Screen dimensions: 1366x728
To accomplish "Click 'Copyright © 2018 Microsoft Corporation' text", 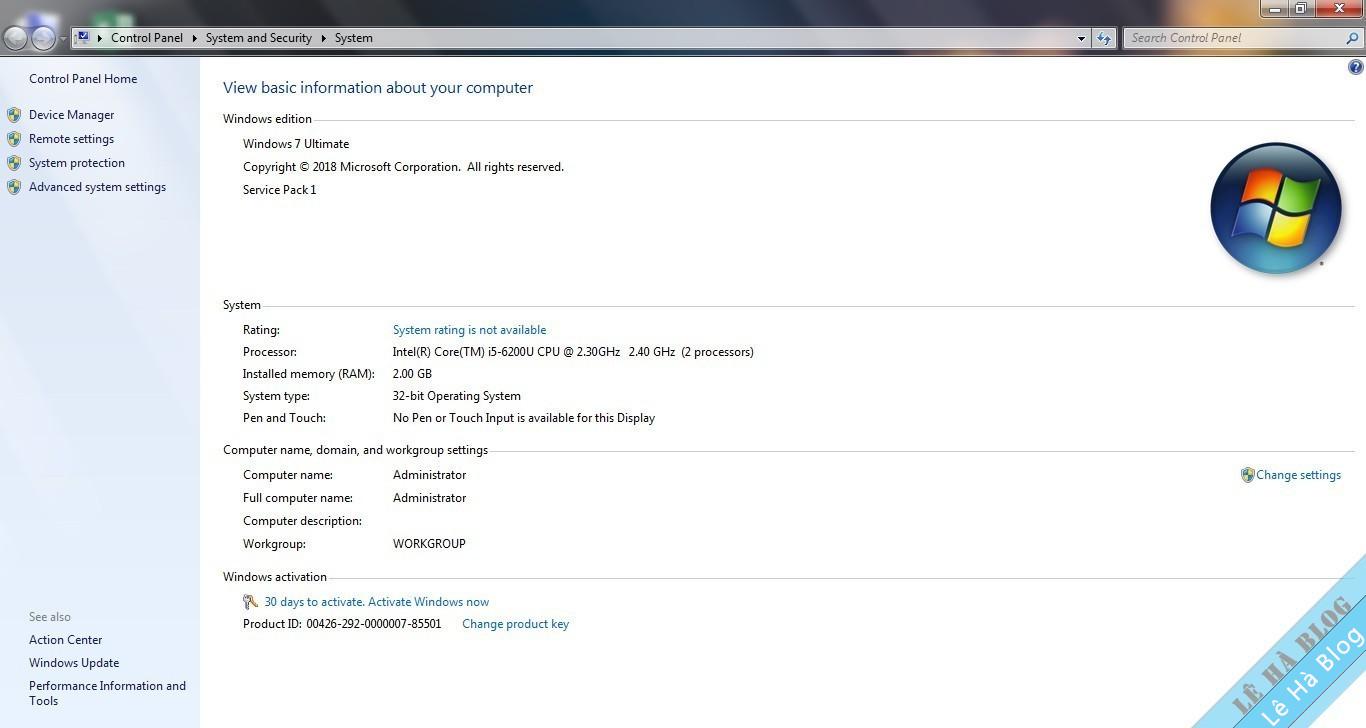I will (352, 167).
